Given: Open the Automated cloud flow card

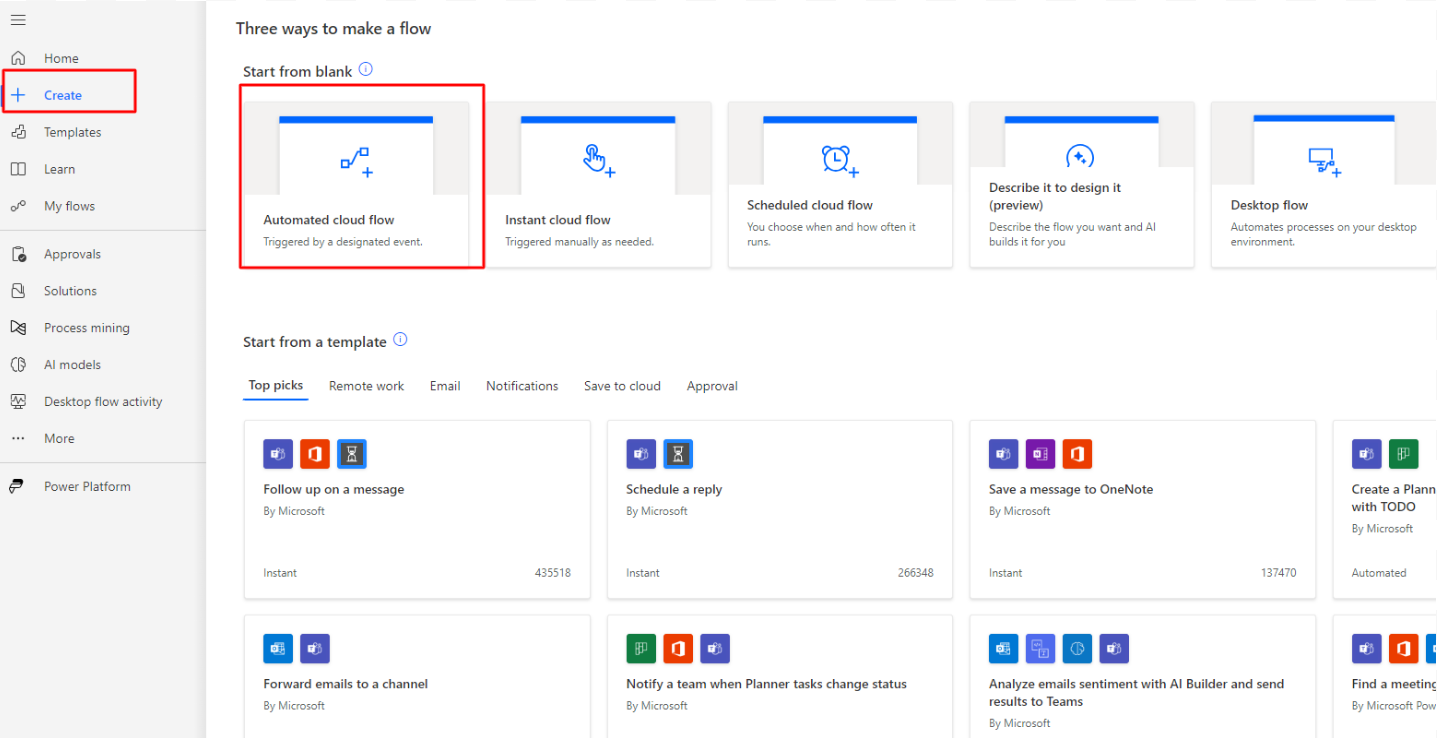Looking at the screenshot, I should 361,178.
